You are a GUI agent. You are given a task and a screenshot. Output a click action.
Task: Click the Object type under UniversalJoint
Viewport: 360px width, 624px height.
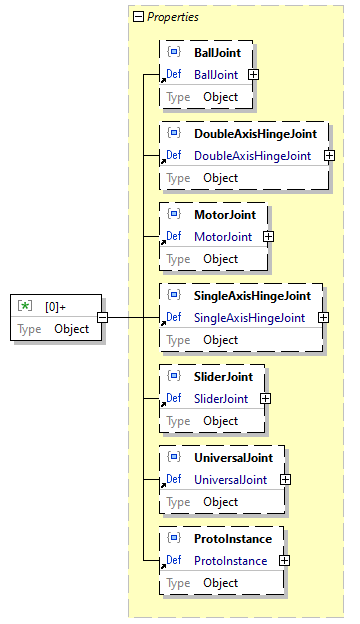point(220,502)
